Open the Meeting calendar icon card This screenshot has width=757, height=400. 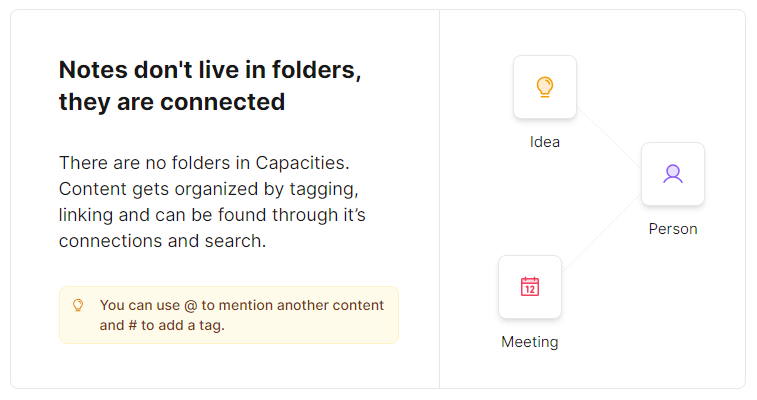[x=530, y=287]
